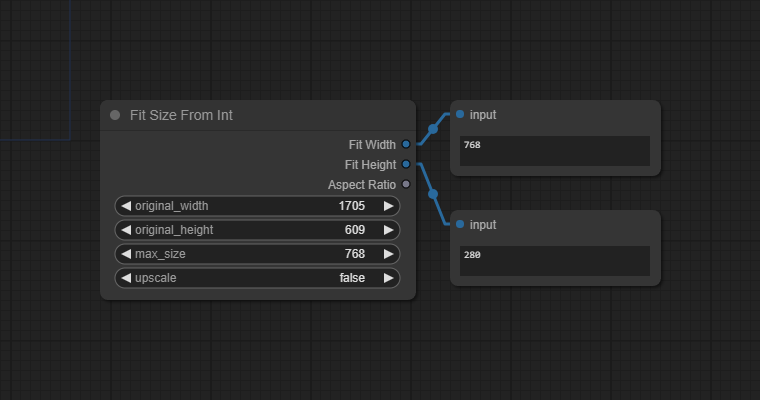Increase original_height with right arrow

(388, 230)
